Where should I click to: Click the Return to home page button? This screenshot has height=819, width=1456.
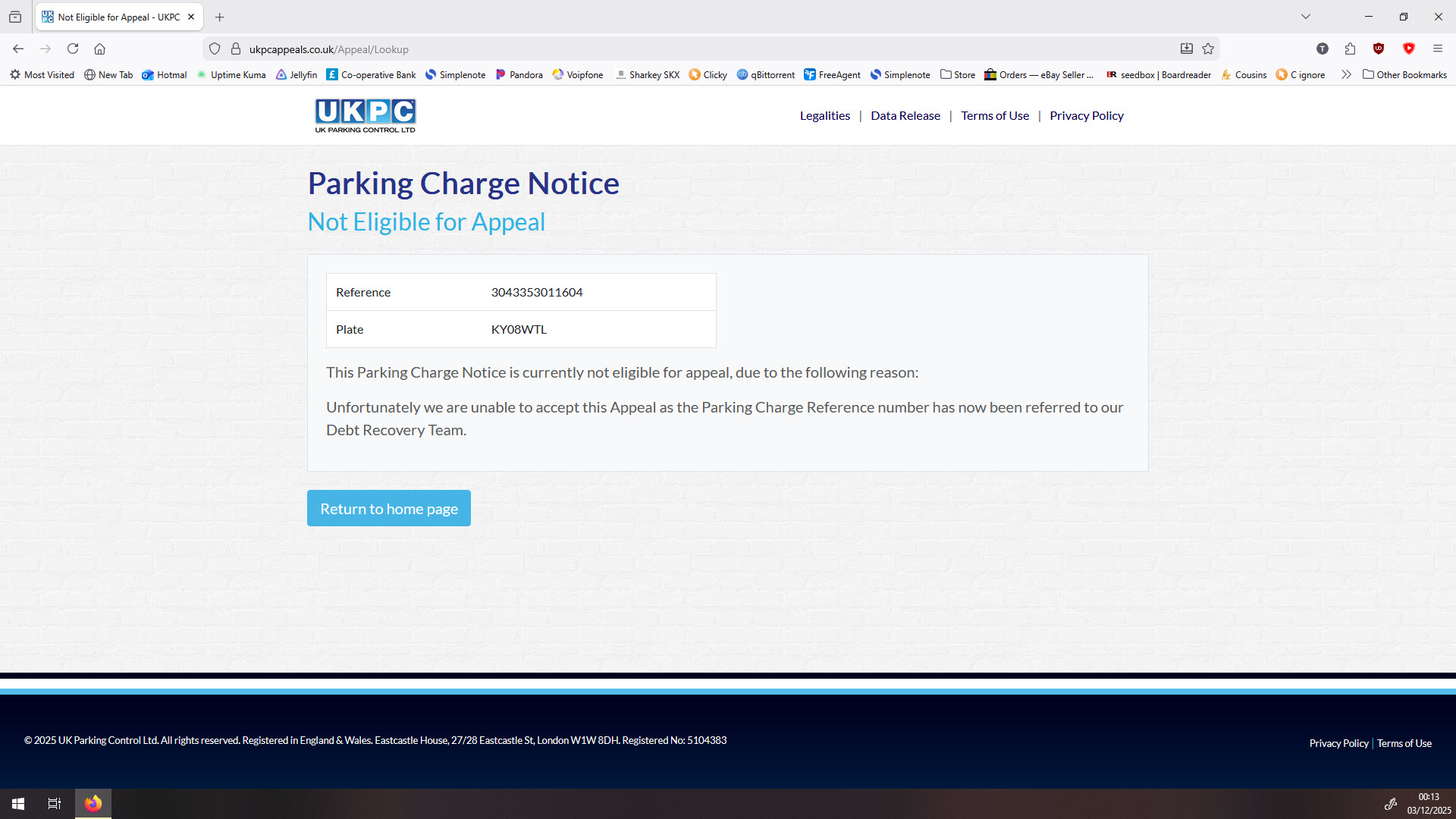388,508
